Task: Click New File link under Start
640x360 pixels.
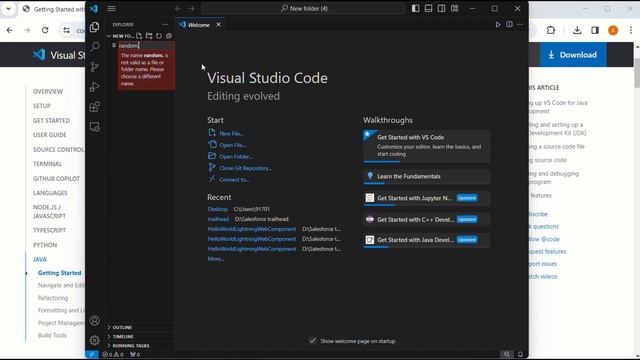Action: pos(231,133)
